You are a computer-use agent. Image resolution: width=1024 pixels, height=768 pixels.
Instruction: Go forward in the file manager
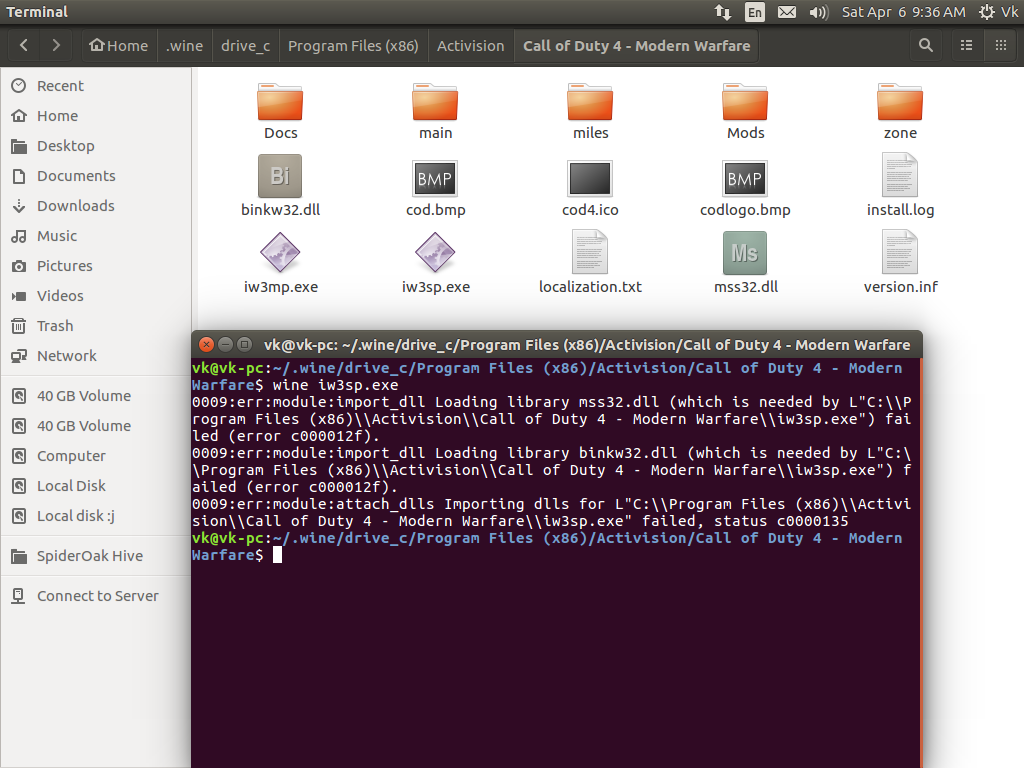[56, 46]
